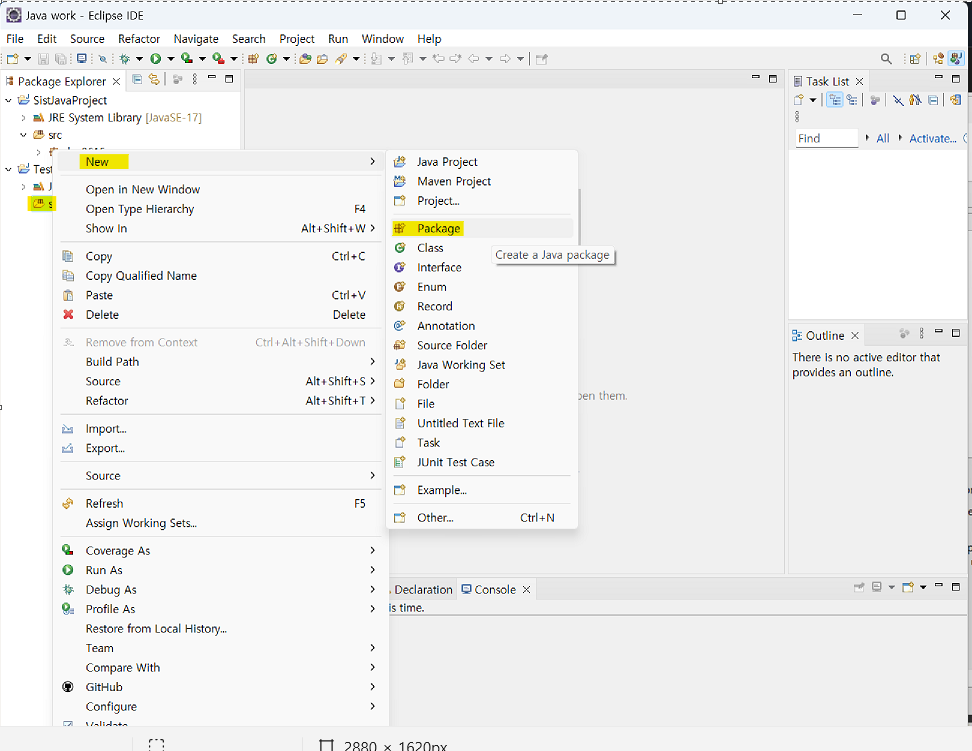Click the Save All toolbar icon
Viewport: 972px width, 751px height.
point(61,59)
